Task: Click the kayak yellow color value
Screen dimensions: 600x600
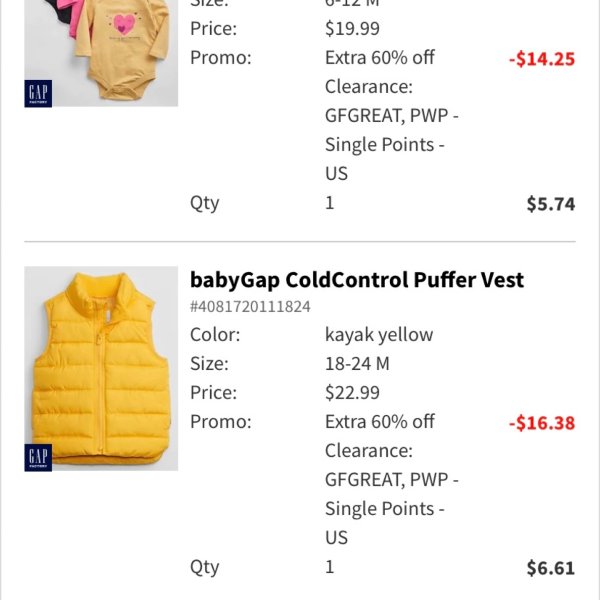Action: [379, 335]
